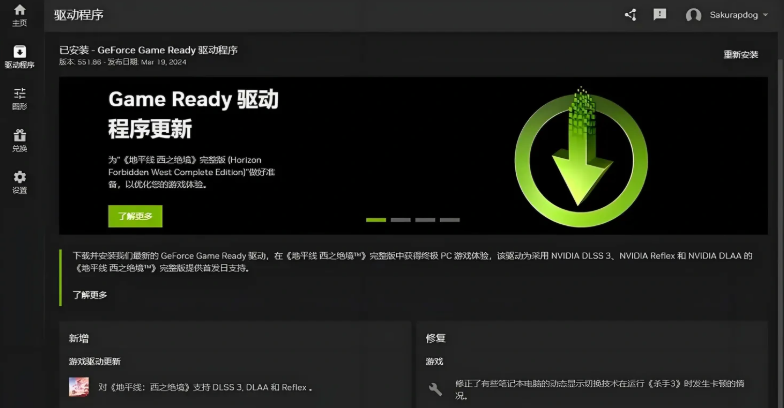Click the wrench icon under 修复
784x408 pixels.
coord(435,389)
